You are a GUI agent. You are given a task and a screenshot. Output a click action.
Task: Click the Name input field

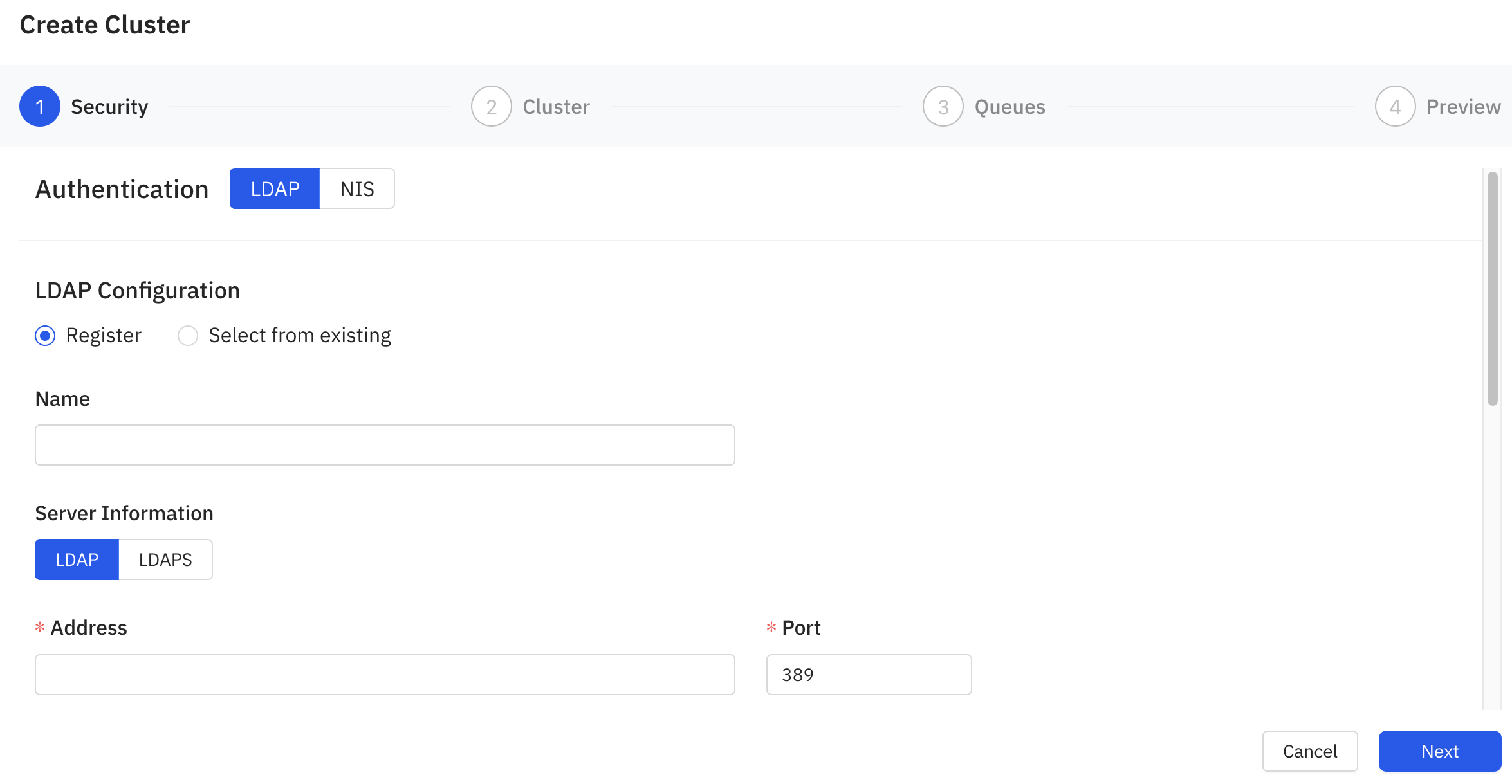pos(385,445)
